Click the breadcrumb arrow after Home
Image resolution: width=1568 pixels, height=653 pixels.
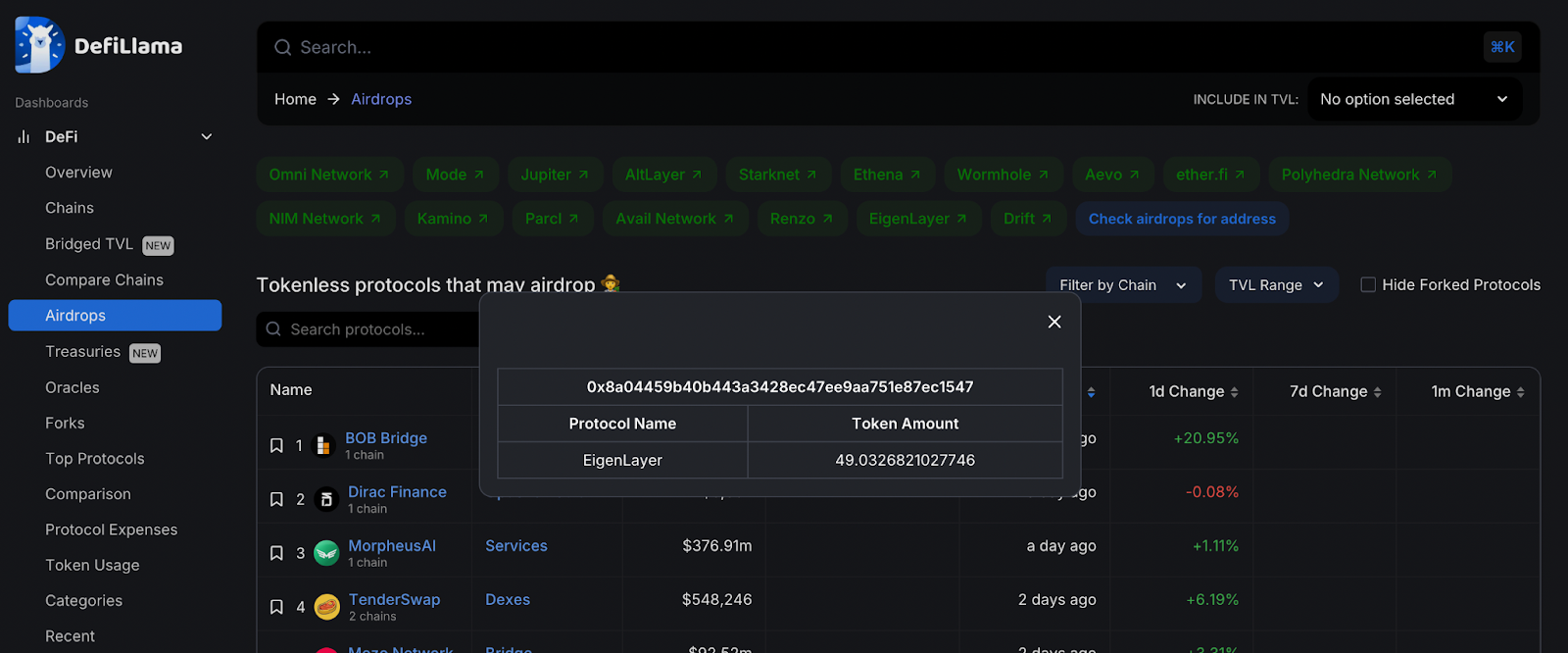coord(333,99)
